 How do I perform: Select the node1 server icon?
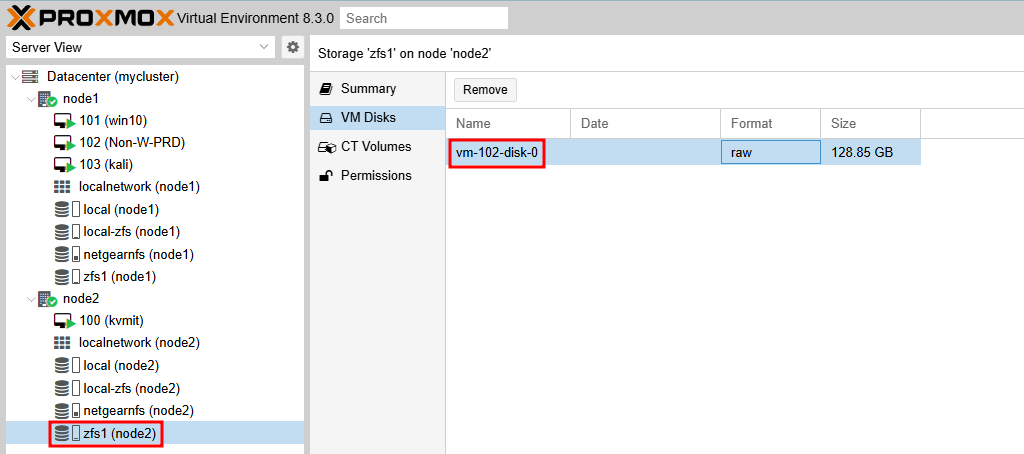tap(48, 99)
